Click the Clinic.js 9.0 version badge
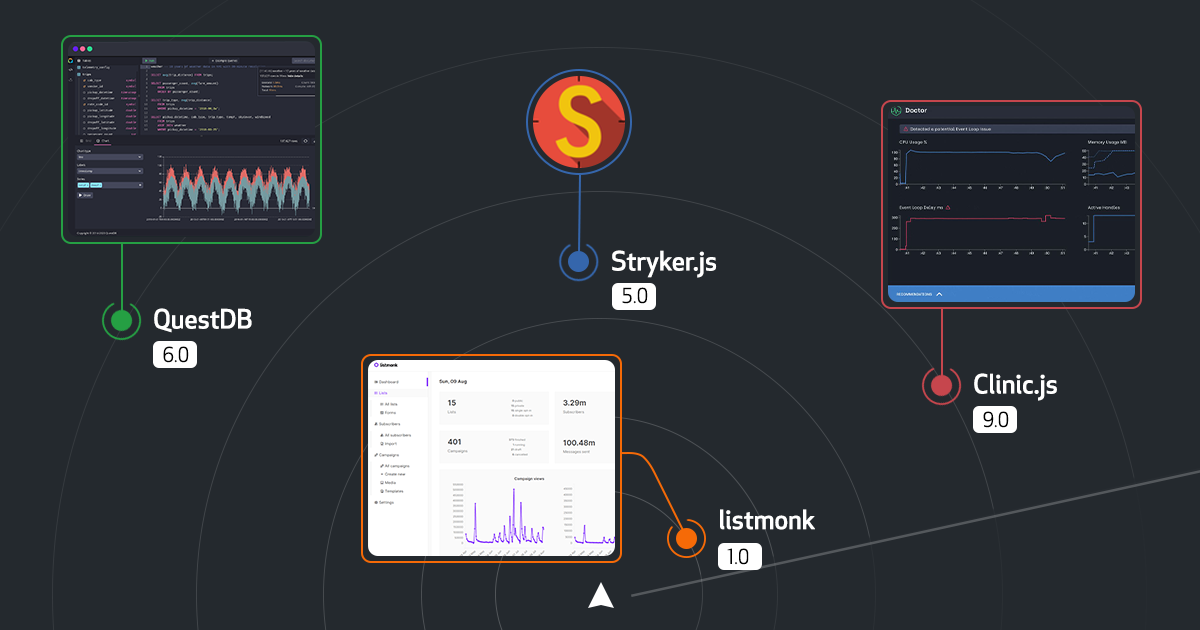Screen dimensions: 1200x630 coord(994,419)
